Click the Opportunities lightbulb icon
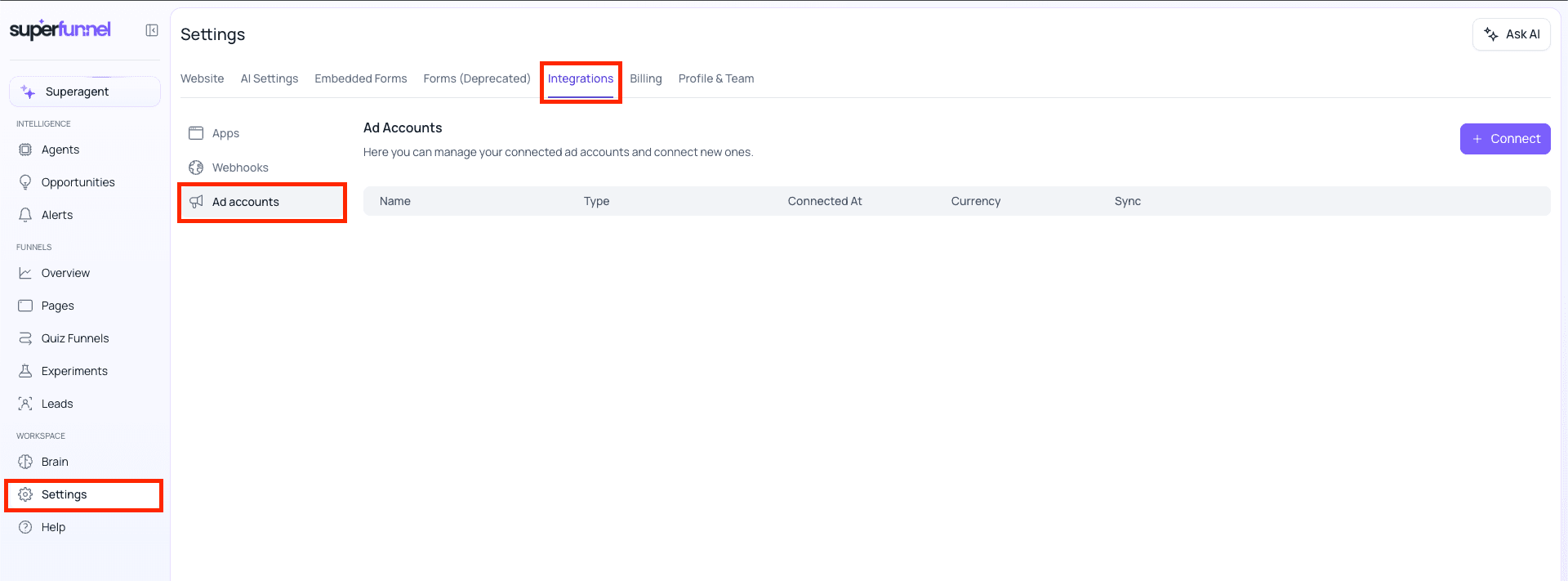Screen dimensions: 1568x581 click(25, 182)
